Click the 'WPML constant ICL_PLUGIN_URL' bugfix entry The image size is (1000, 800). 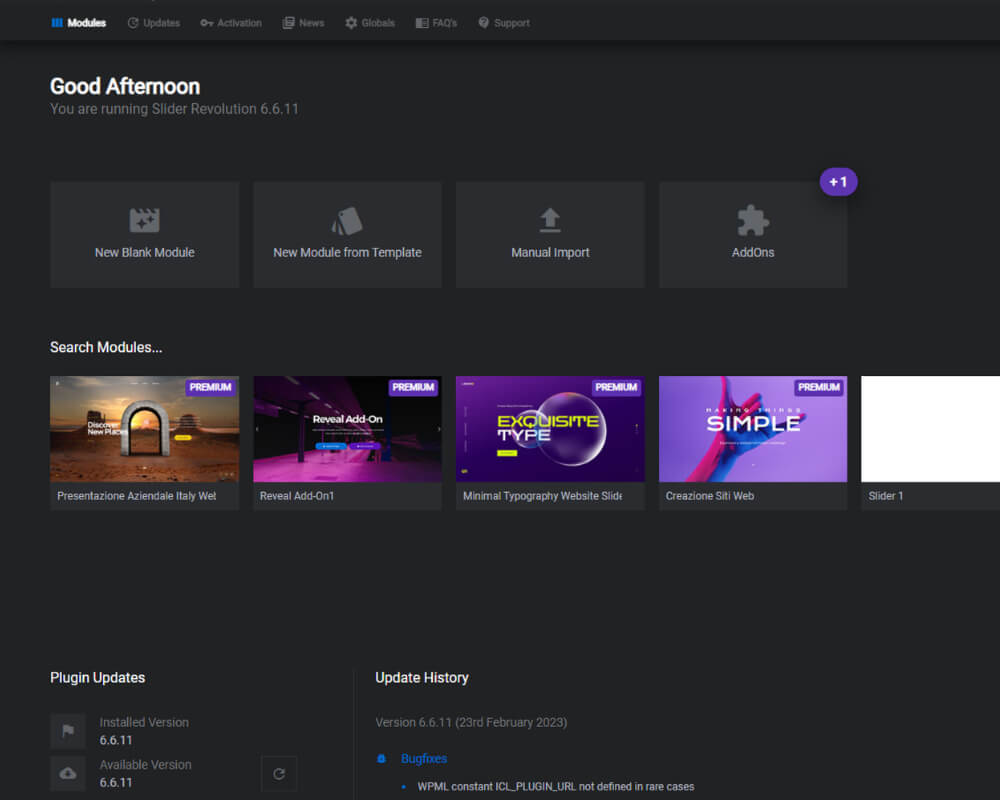click(x=556, y=787)
